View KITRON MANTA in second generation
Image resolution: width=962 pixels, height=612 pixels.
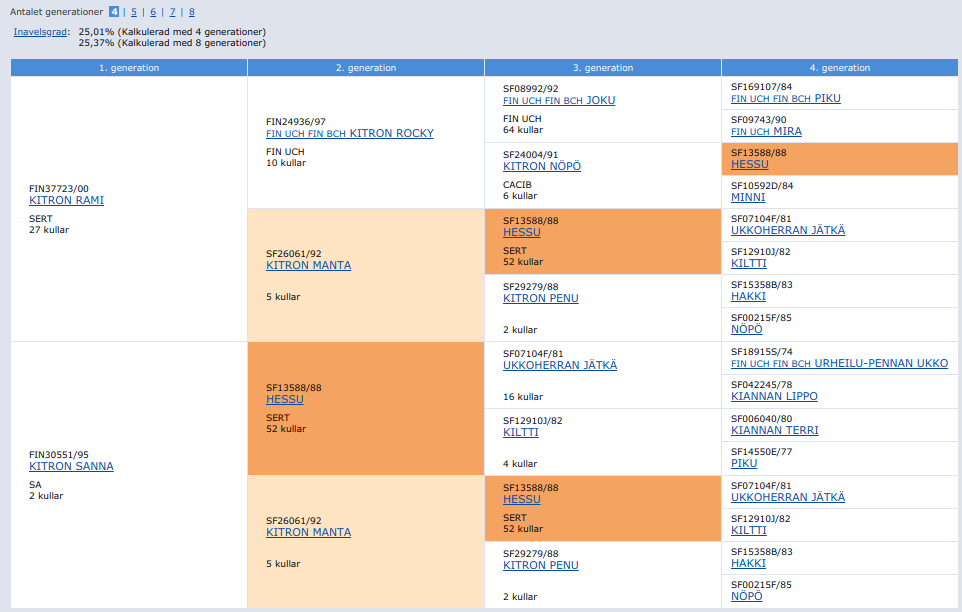click(x=308, y=265)
